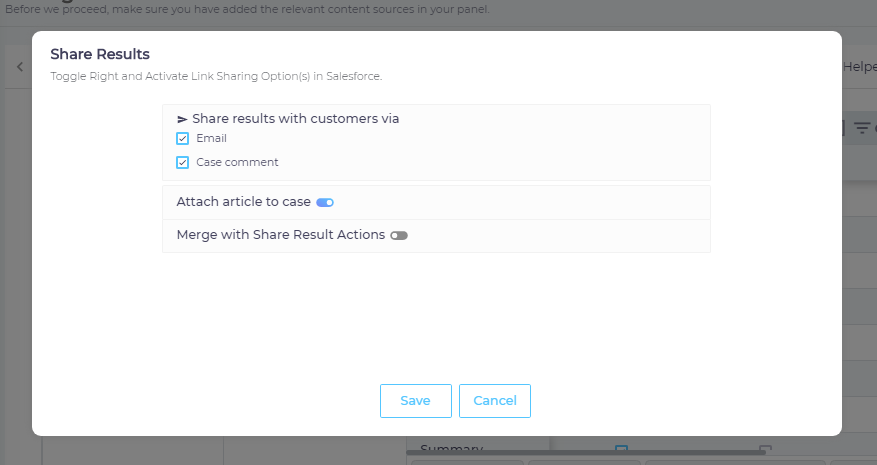Click the Case comment option label
The height and width of the screenshot is (465, 877).
point(237,162)
